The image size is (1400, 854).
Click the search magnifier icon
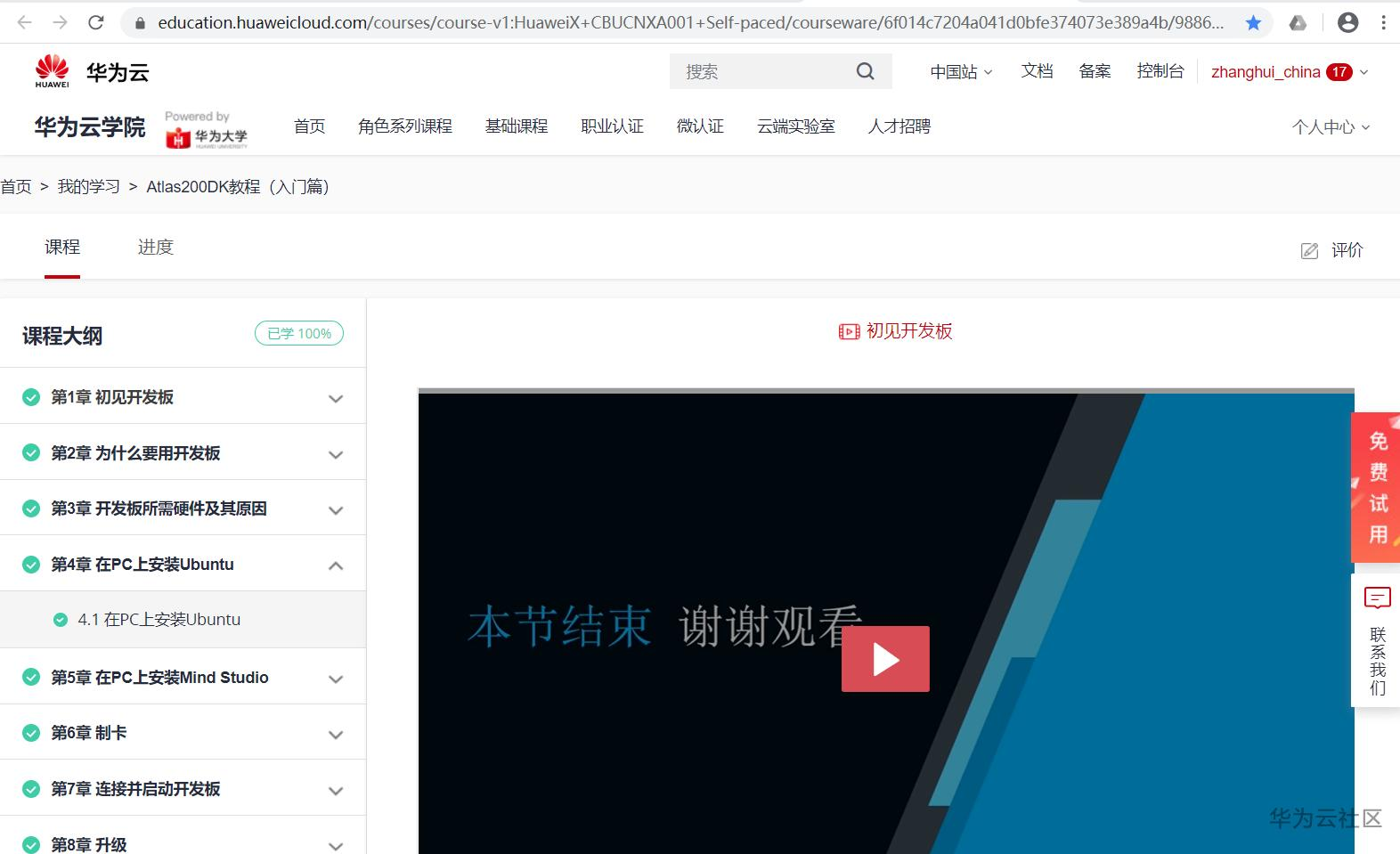coord(866,71)
